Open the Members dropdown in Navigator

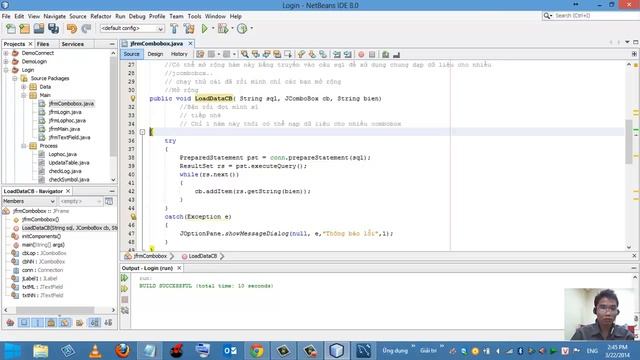click(29, 201)
